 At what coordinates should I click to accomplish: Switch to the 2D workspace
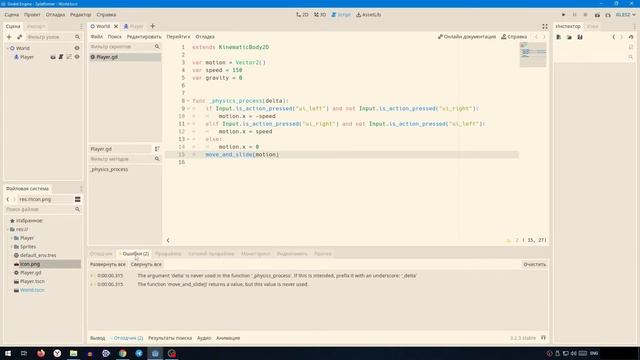[302, 15]
